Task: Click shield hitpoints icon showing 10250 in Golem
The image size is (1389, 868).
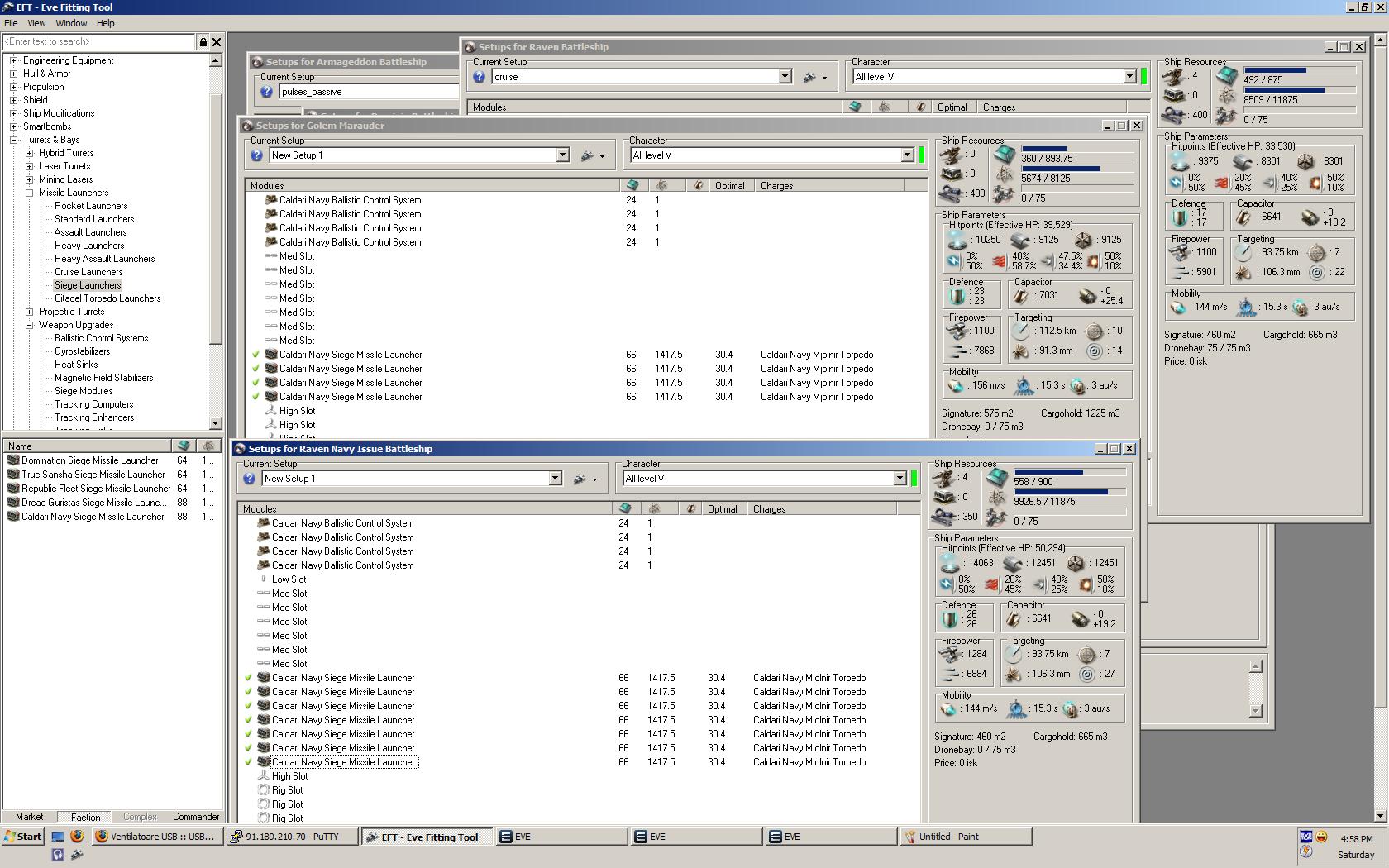Action: 957,240
